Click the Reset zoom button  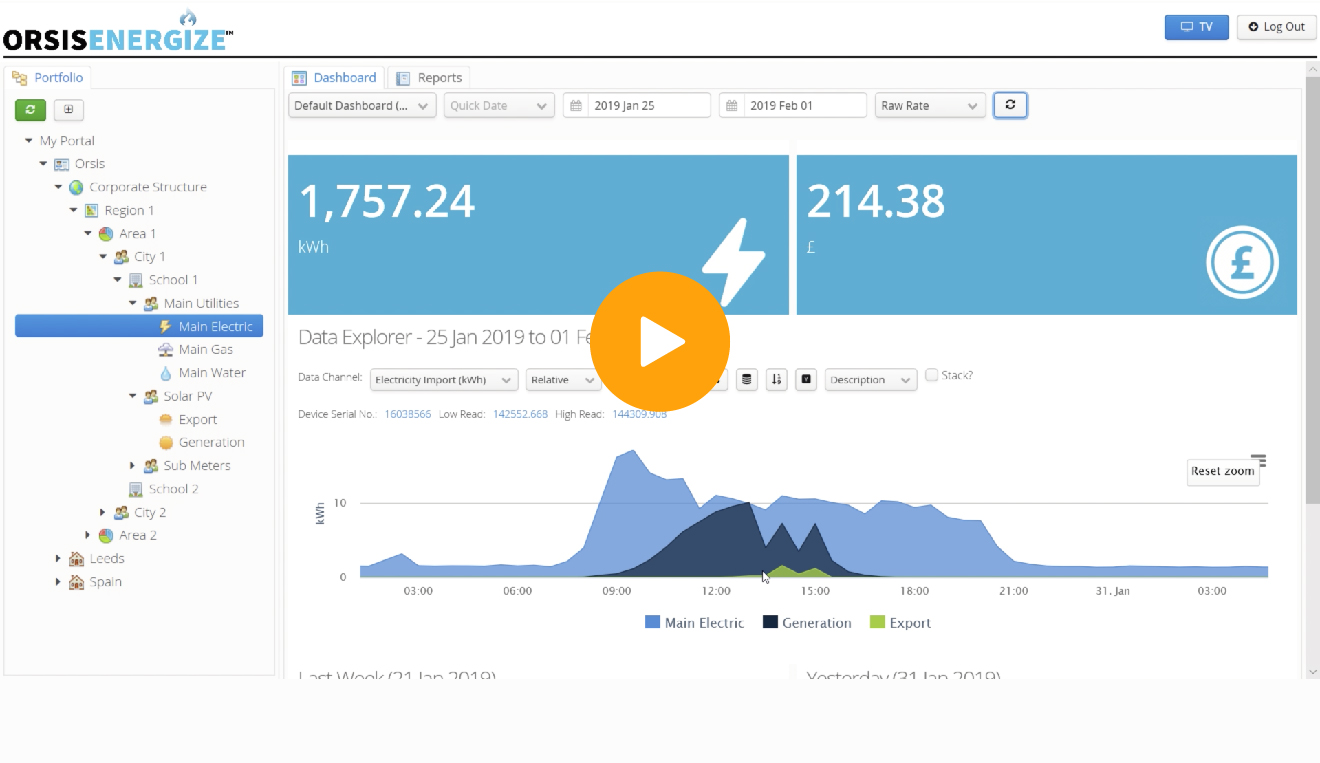click(x=1222, y=471)
